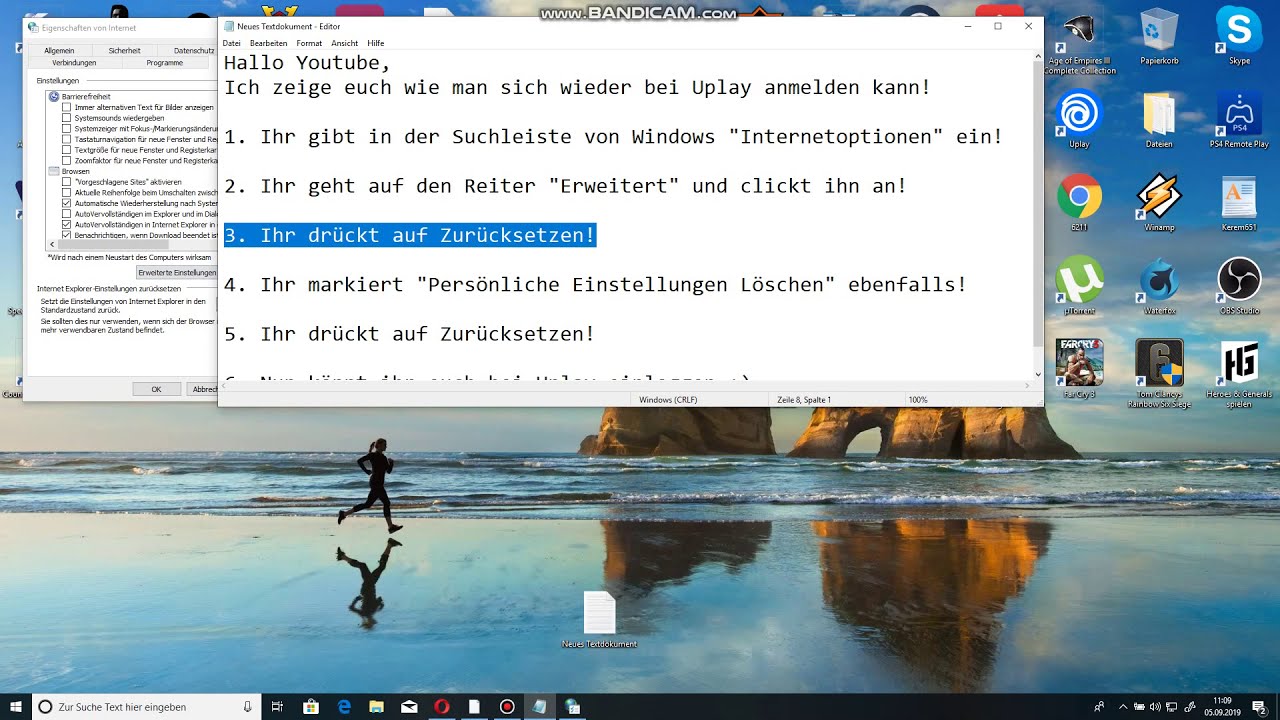Click the volume icon in system tray

[x=1156, y=706]
